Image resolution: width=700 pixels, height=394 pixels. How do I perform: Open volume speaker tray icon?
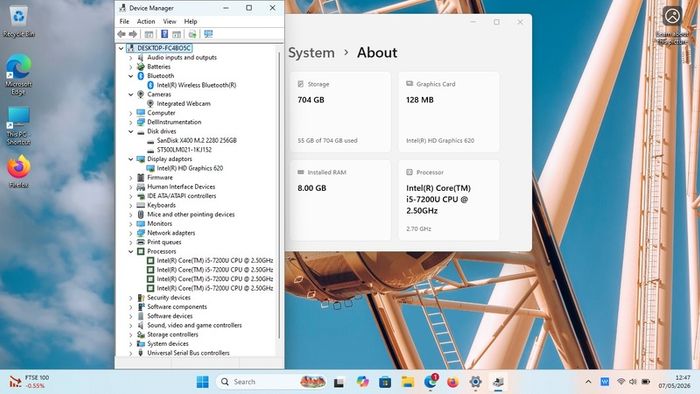coord(633,382)
